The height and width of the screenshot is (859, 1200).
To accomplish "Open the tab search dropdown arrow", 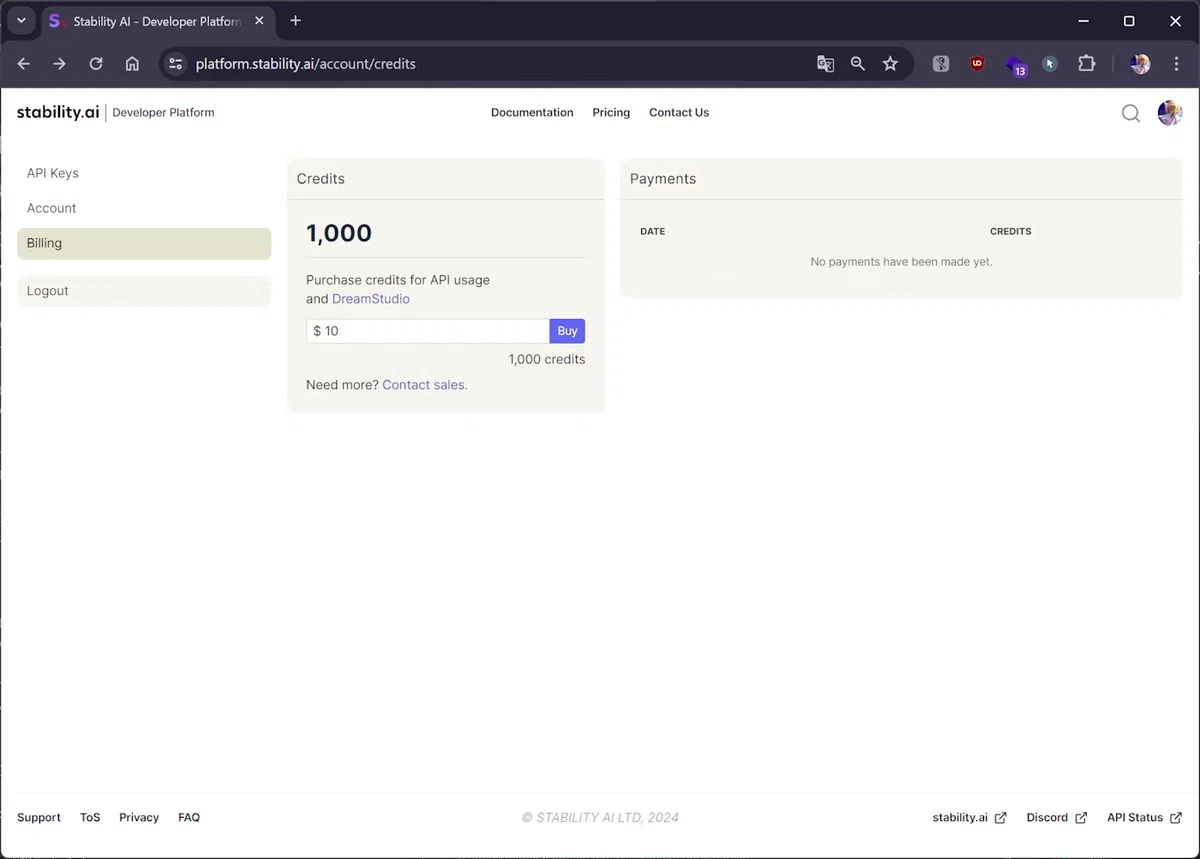I will 21,21.
